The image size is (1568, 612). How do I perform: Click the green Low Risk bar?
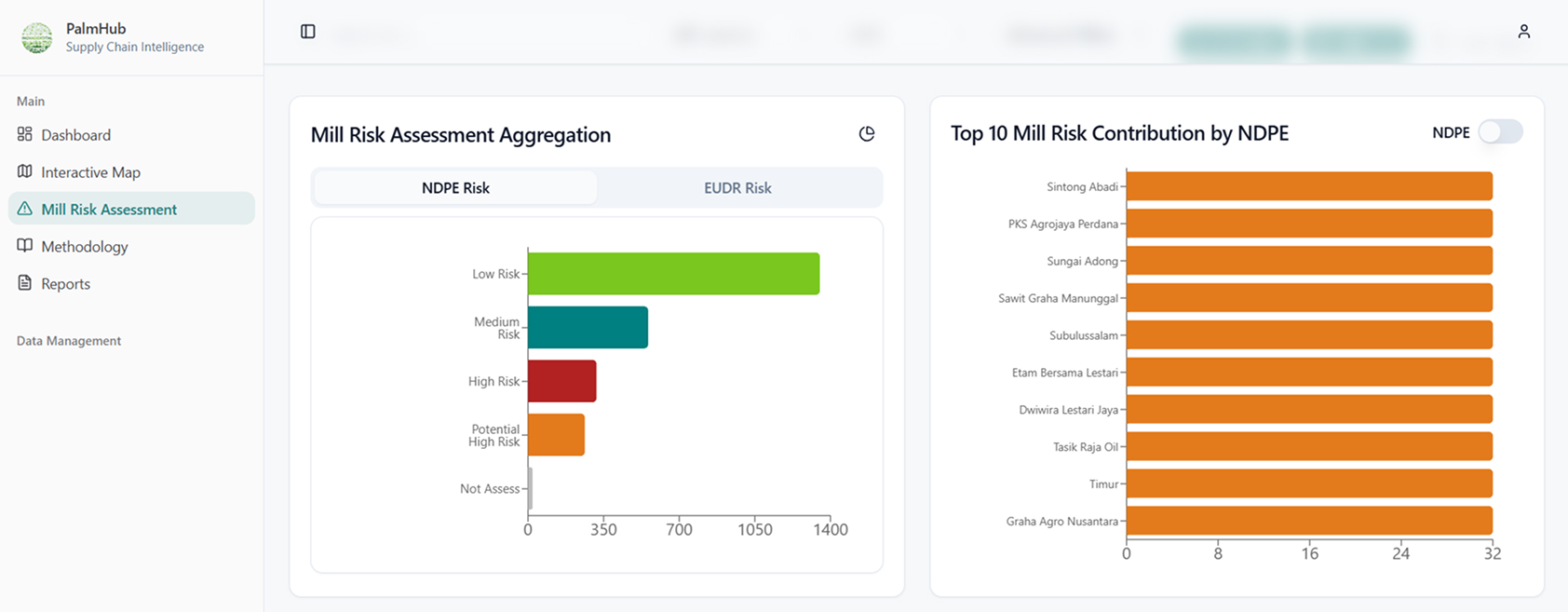coord(673,274)
